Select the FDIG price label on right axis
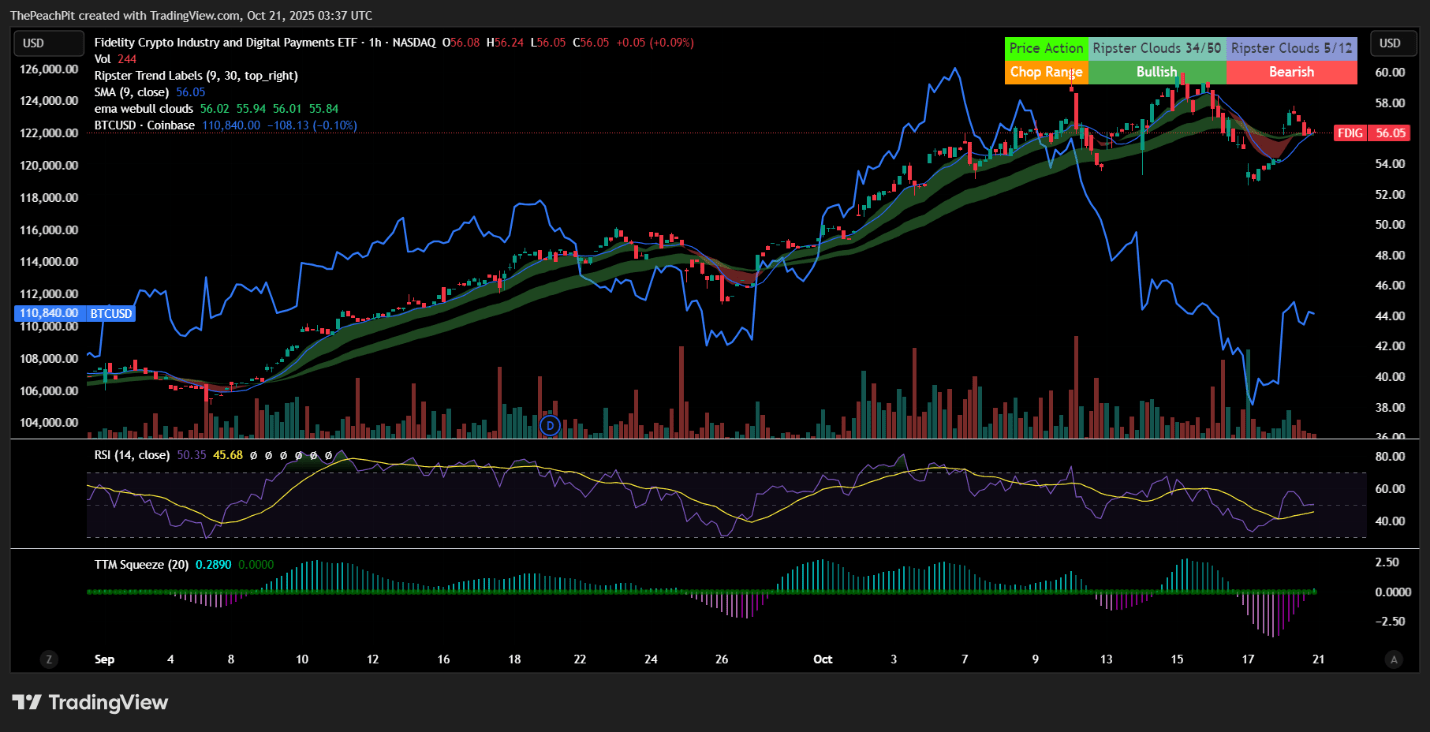Image resolution: width=1430 pixels, height=732 pixels. pyautogui.click(x=1371, y=132)
